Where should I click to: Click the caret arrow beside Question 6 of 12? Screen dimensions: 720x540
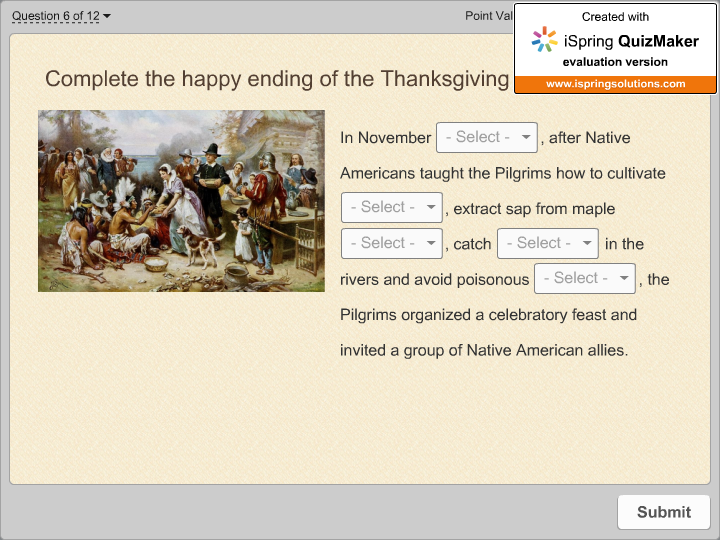pos(107,16)
